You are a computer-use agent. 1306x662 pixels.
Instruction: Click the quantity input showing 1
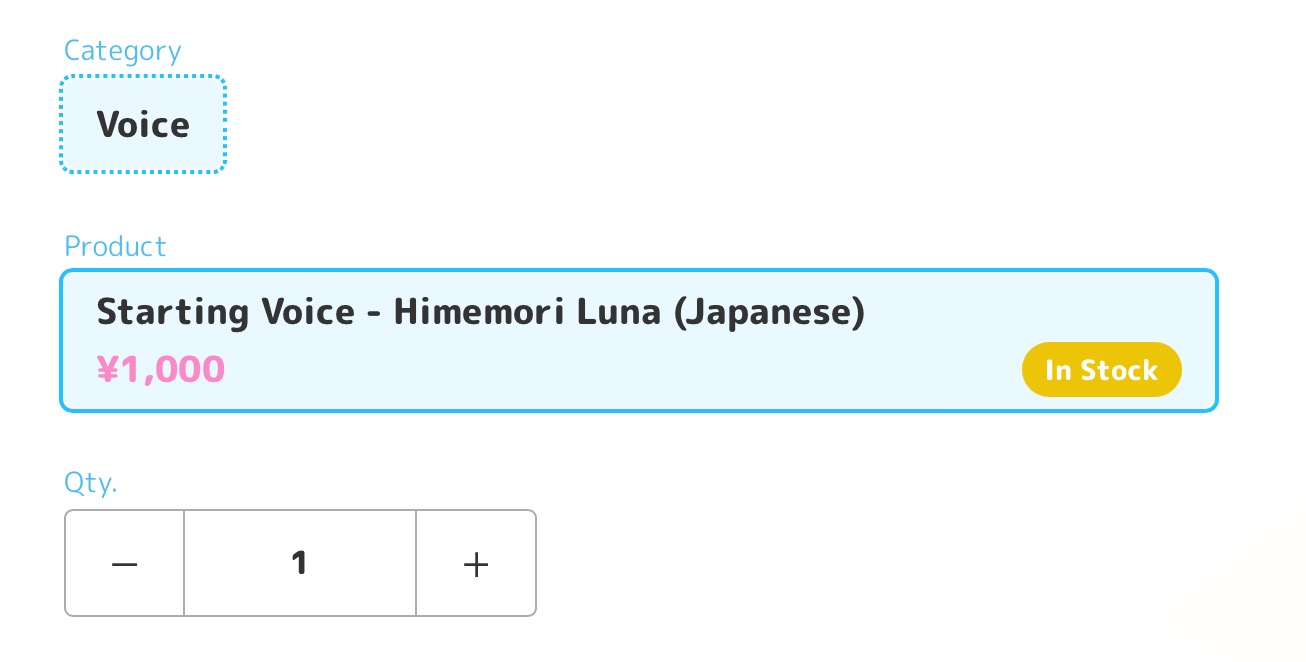coord(300,564)
